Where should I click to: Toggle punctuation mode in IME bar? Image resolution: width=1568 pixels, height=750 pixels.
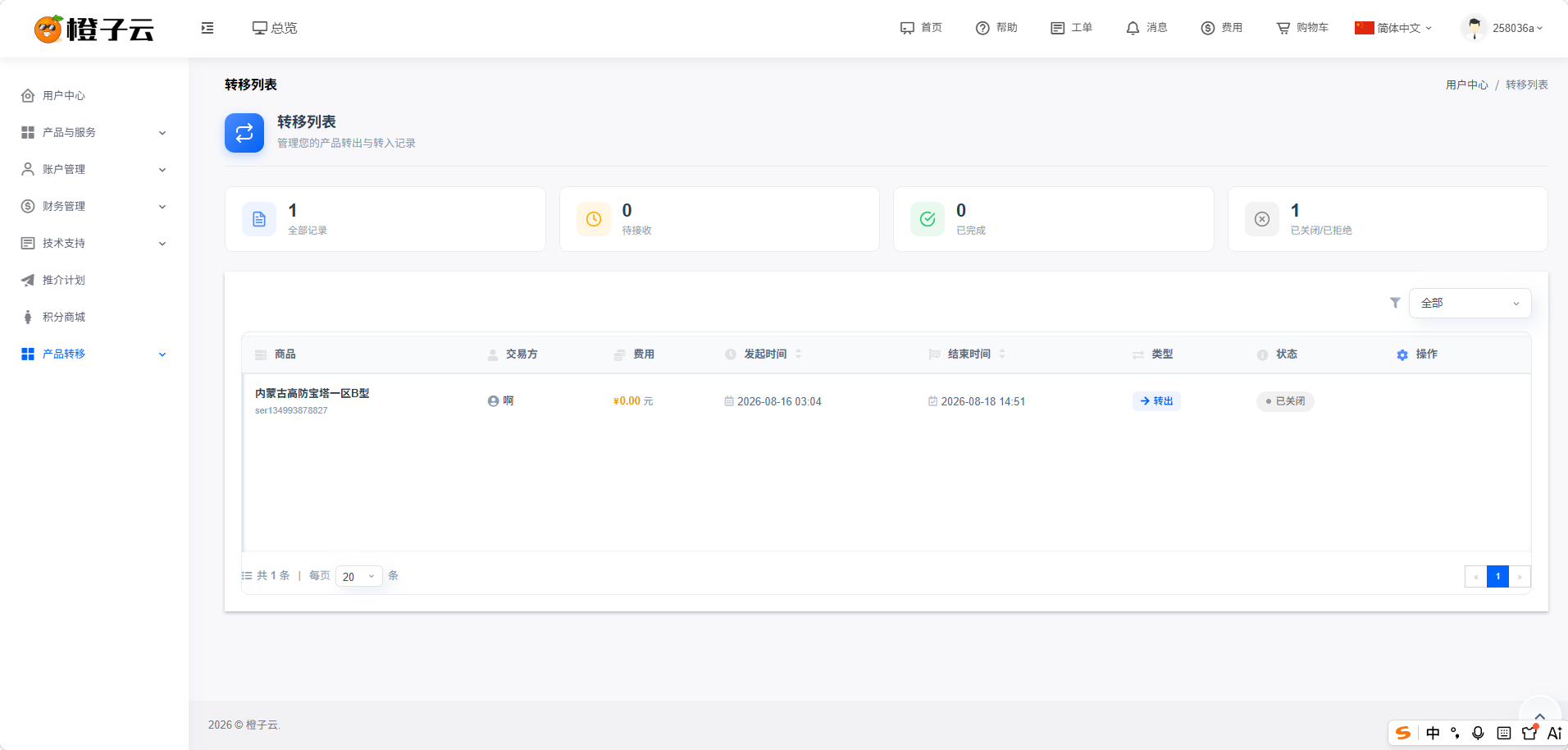[1455, 733]
